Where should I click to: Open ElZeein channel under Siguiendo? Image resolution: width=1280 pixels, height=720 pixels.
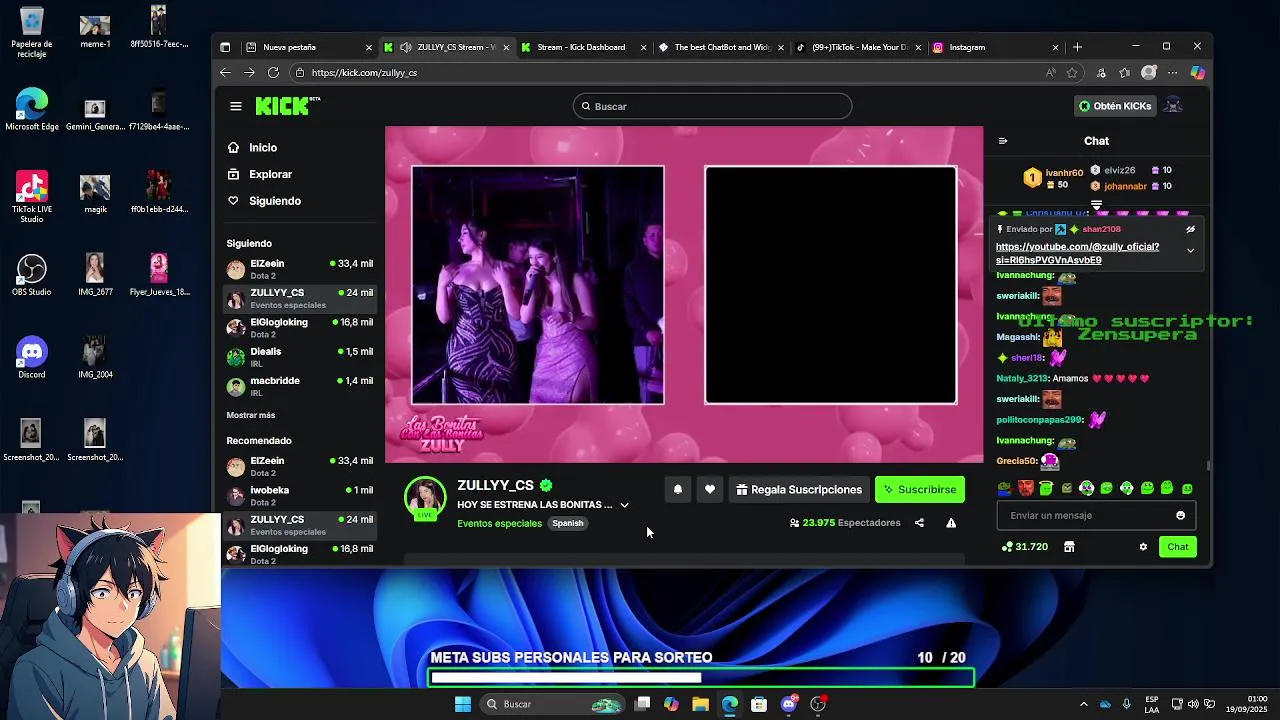[x=300, y=269]
